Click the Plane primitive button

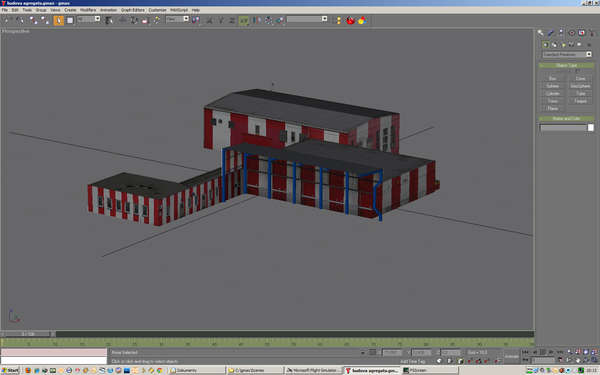point(553,109)
